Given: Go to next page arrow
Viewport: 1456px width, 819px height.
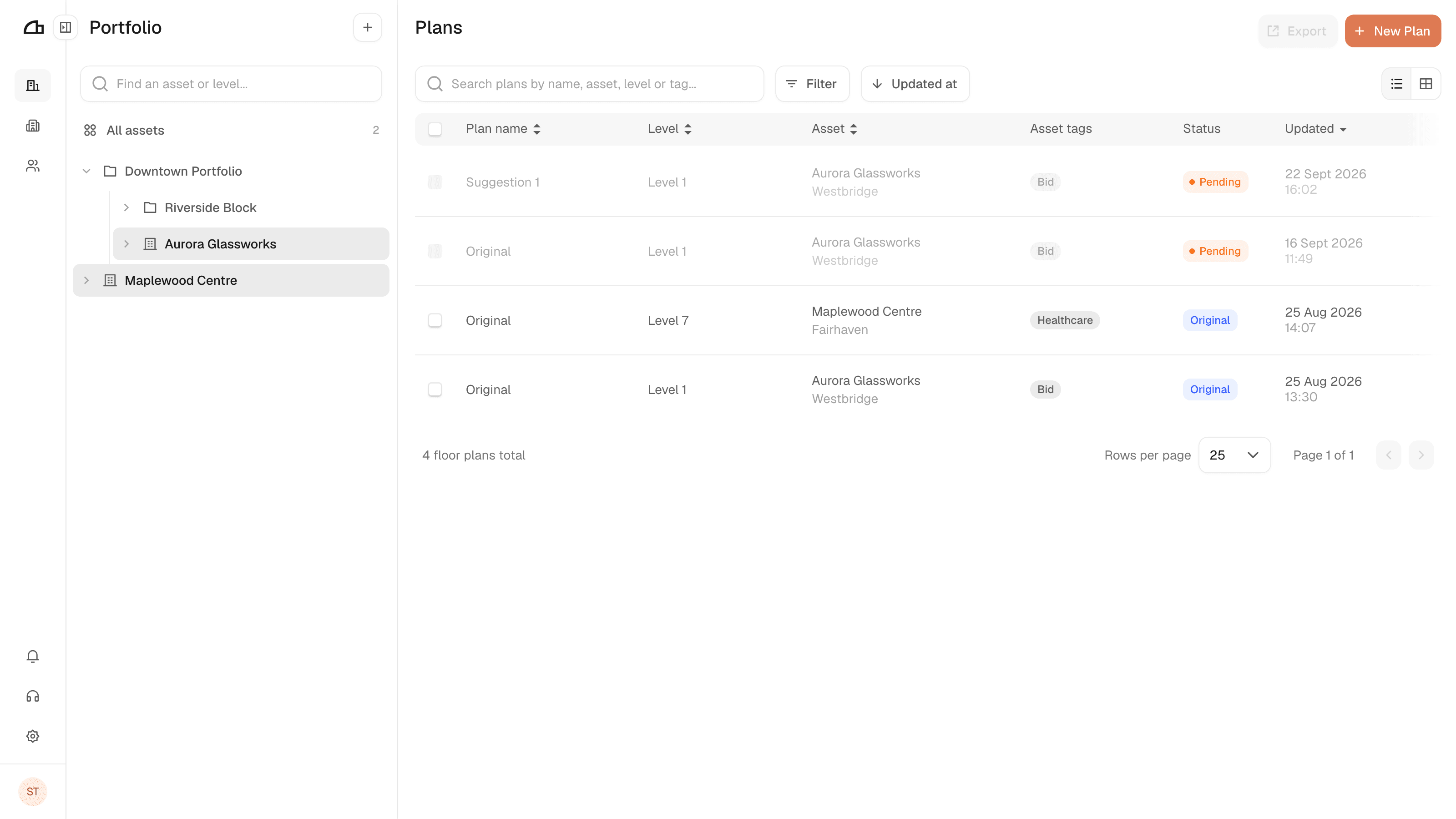Looking at the screenshot, I should pyautogui.click(x=1421, y=455).
